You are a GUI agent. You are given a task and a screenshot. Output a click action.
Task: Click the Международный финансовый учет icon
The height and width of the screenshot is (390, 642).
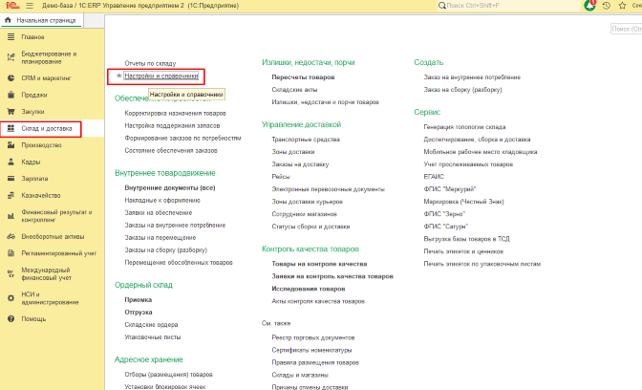(x=11, y=274)
